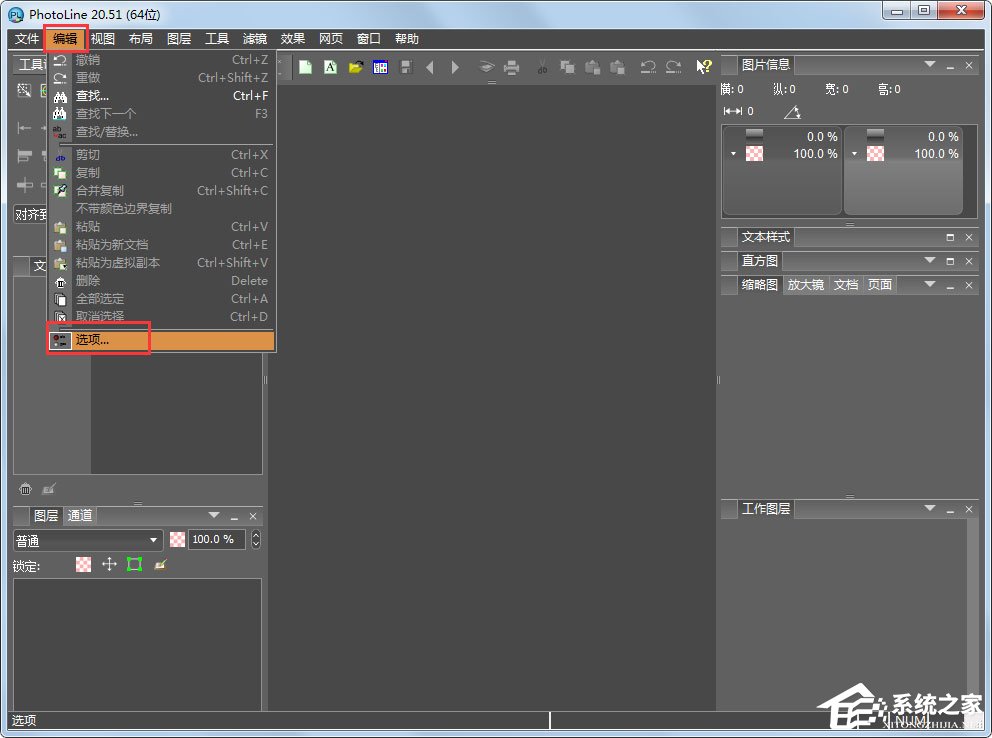The height and width of the screenshot is (738, 992).
Task: Minimize the 图层 panel
Action: pos(235,517)
